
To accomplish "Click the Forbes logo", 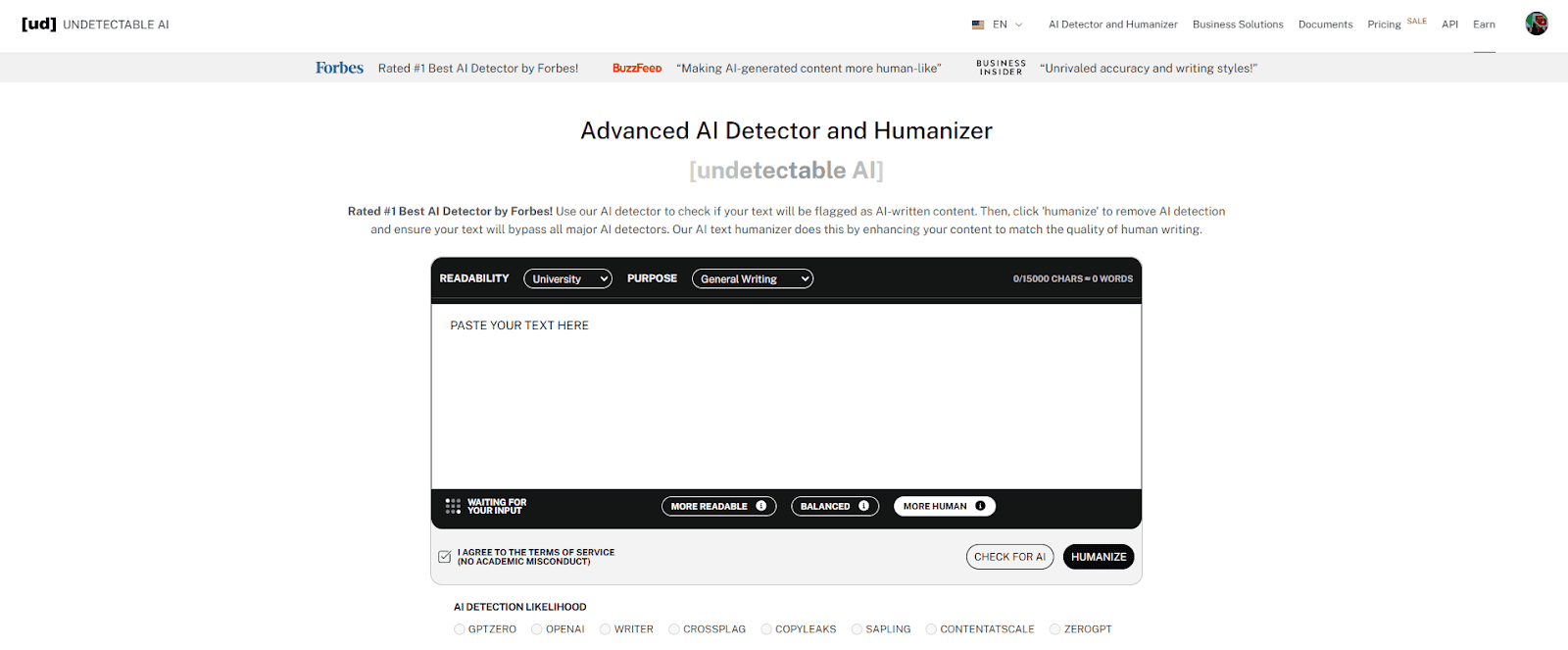I will [x=339, y=68].
